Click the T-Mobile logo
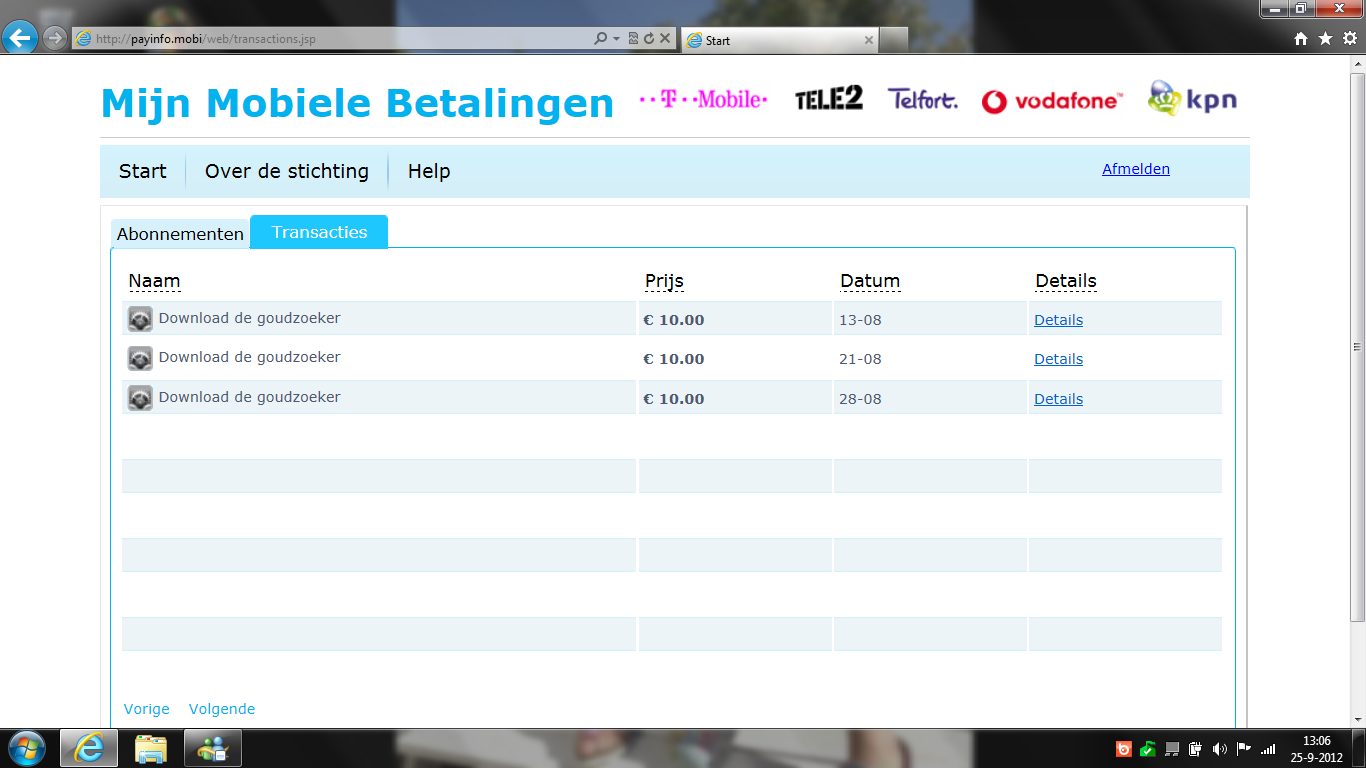The height and width of the screenshot is (768, 1366). 703,100
